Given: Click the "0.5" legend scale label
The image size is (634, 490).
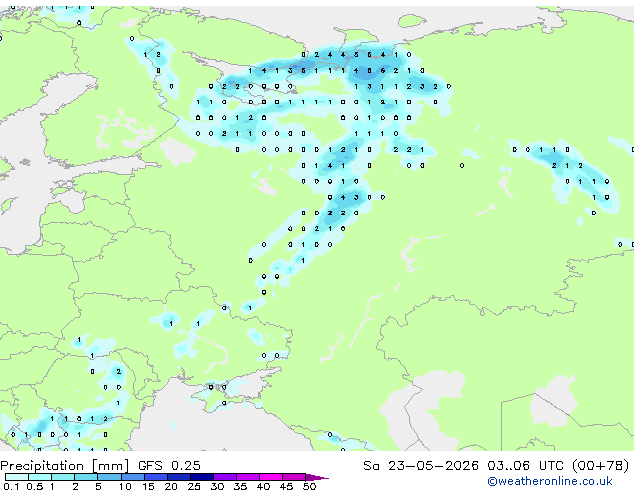Looking at the screenshot, I should click(35, 486).
